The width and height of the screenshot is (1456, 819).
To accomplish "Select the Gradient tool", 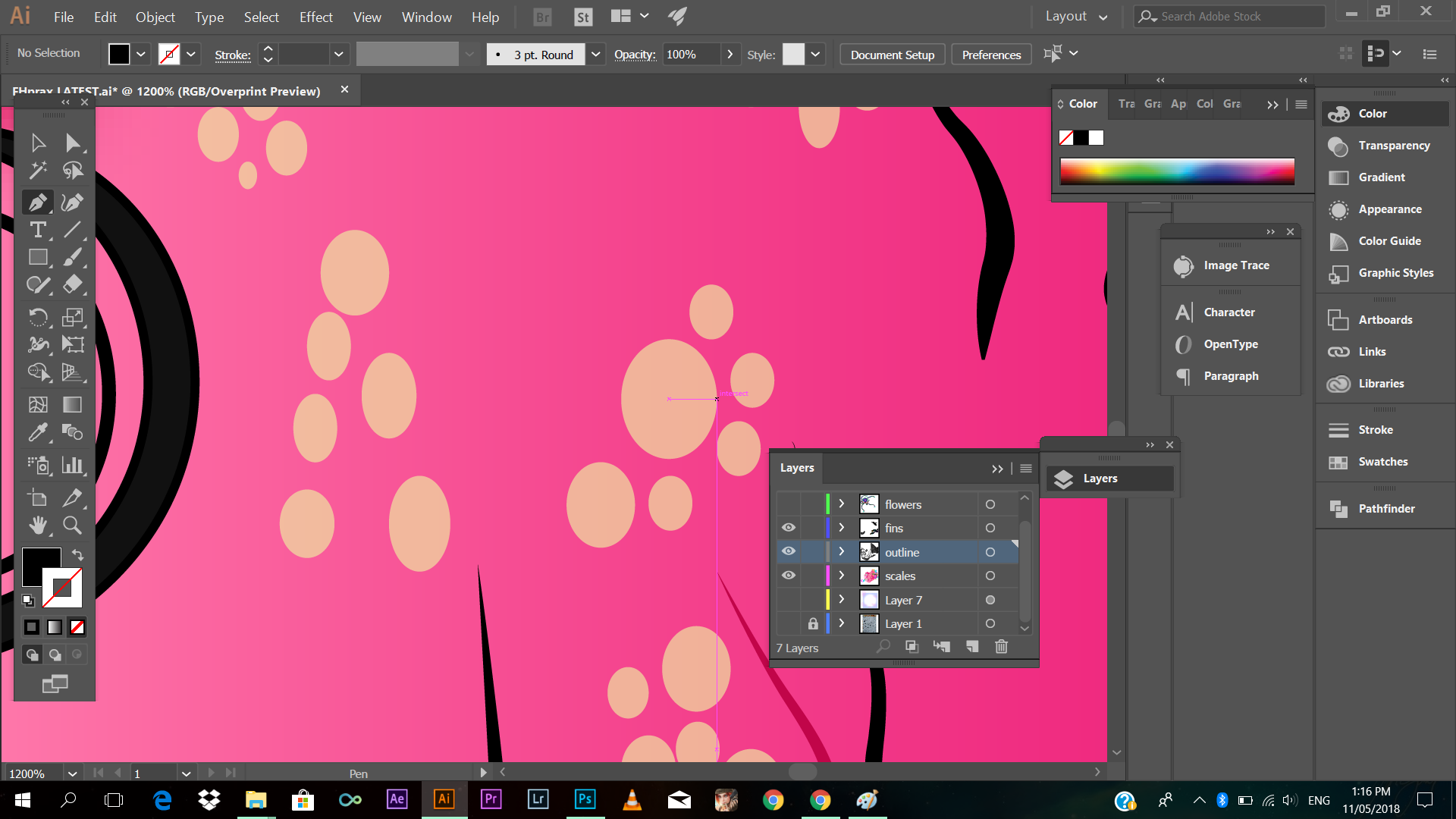I will (x=73, y=404).
